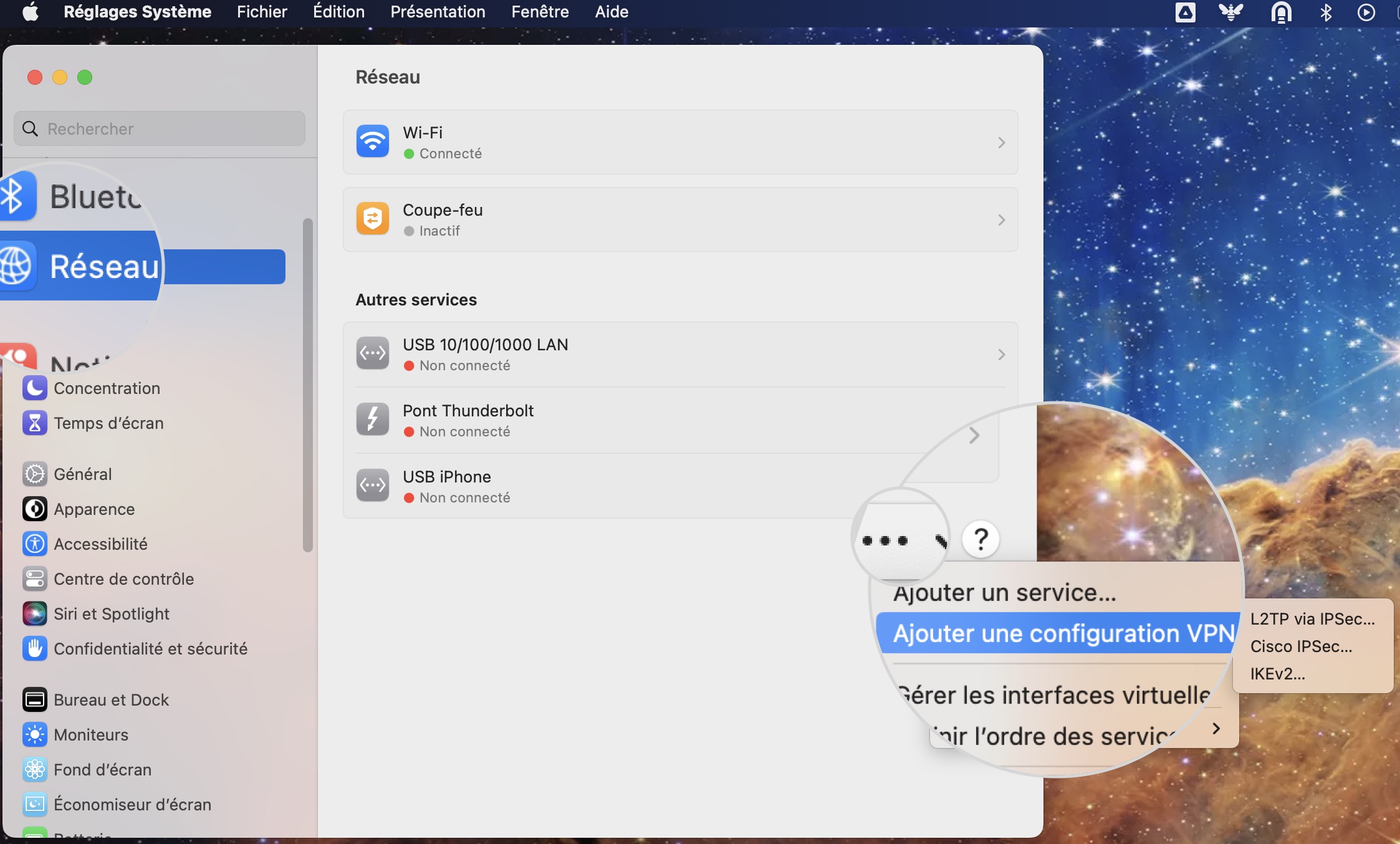
Task: Open the Présentation menu
Action: [x=438, y=12]
